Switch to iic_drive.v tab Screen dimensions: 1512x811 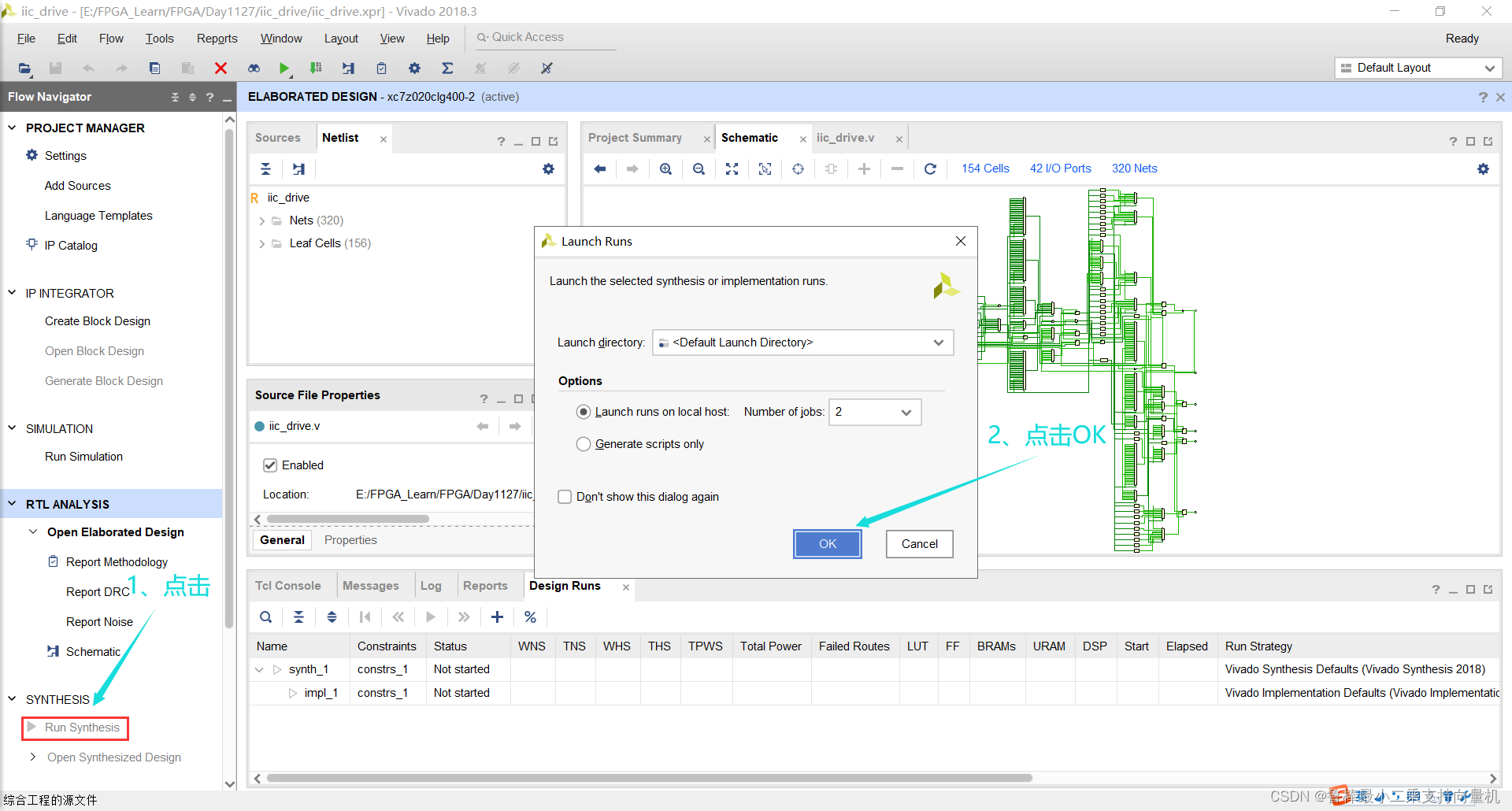click(845, 138)
